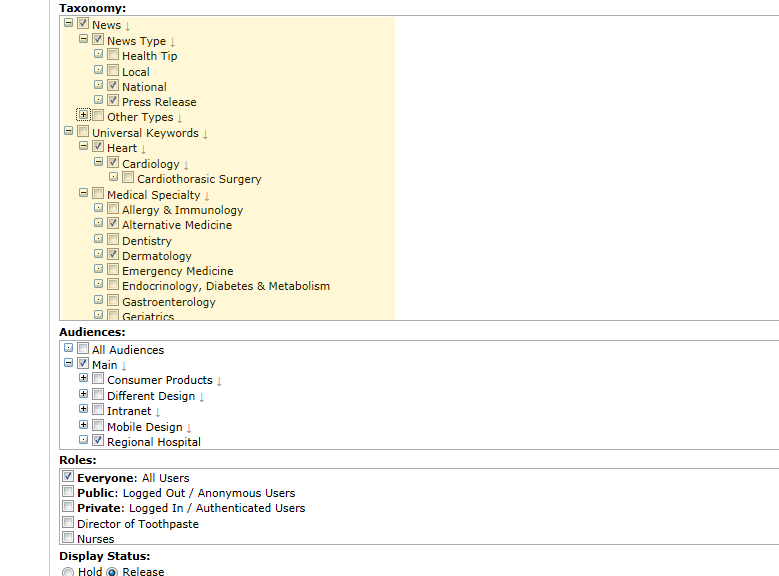Click the Regional Hospital audience label

(153, 442)
